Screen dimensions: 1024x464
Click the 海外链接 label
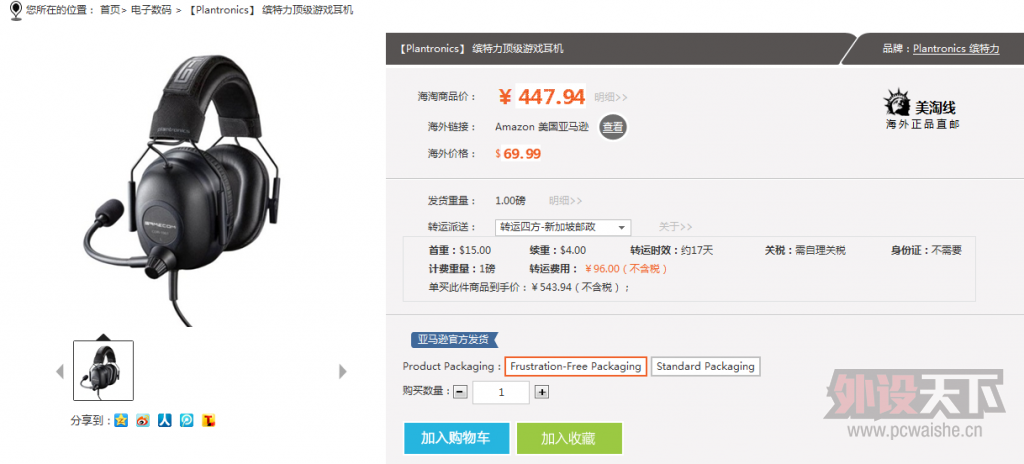pyautogui.click(x=452, y=127)
